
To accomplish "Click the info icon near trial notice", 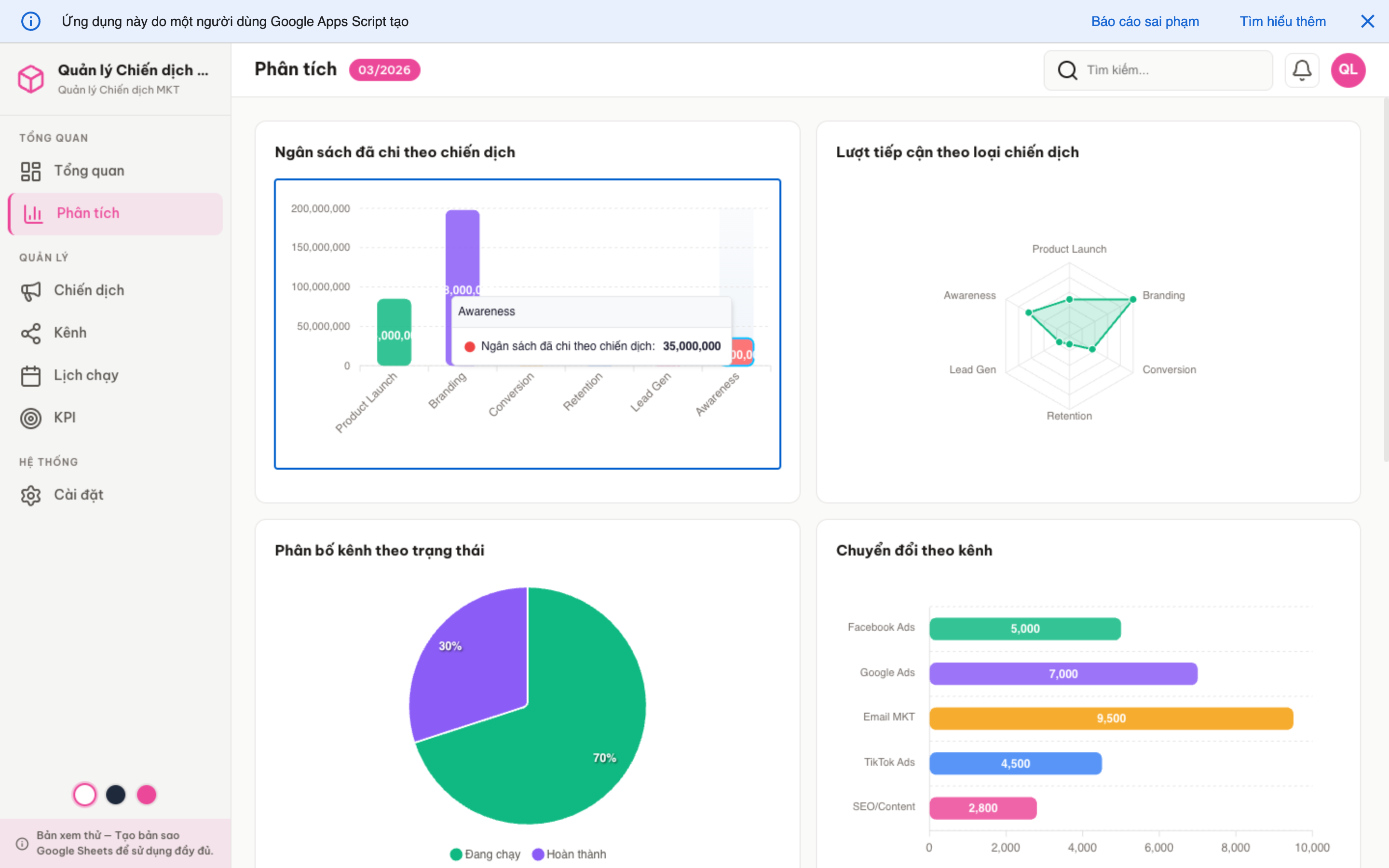I will pos(23,843).
